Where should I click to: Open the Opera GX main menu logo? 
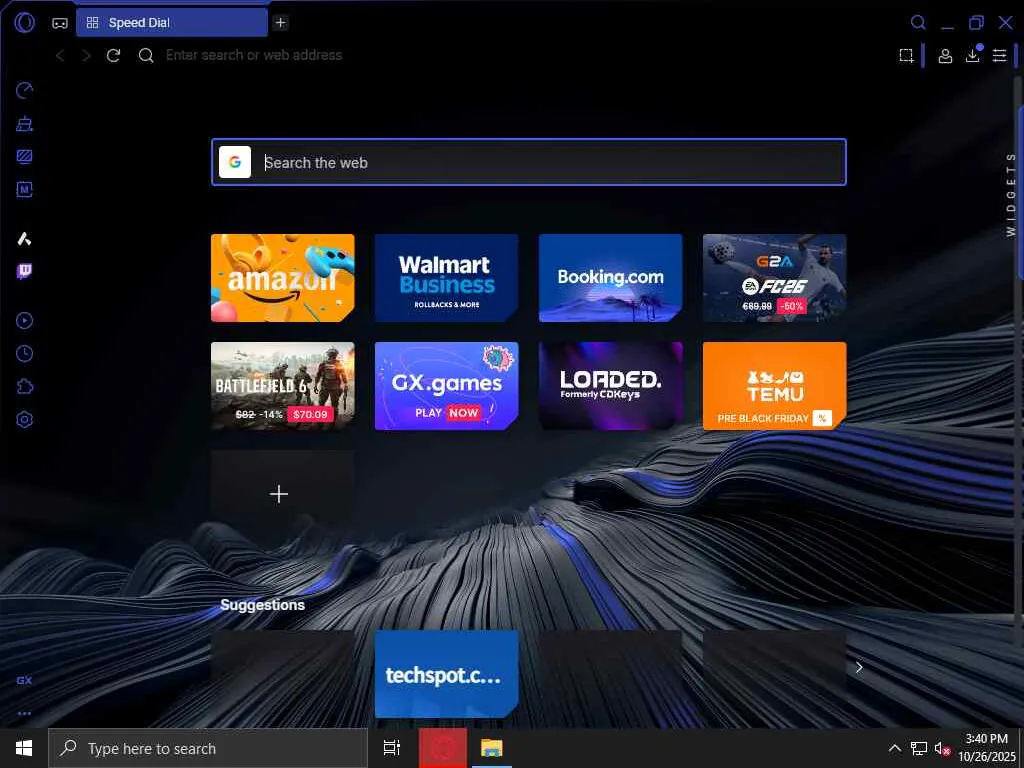coord(24,22)
